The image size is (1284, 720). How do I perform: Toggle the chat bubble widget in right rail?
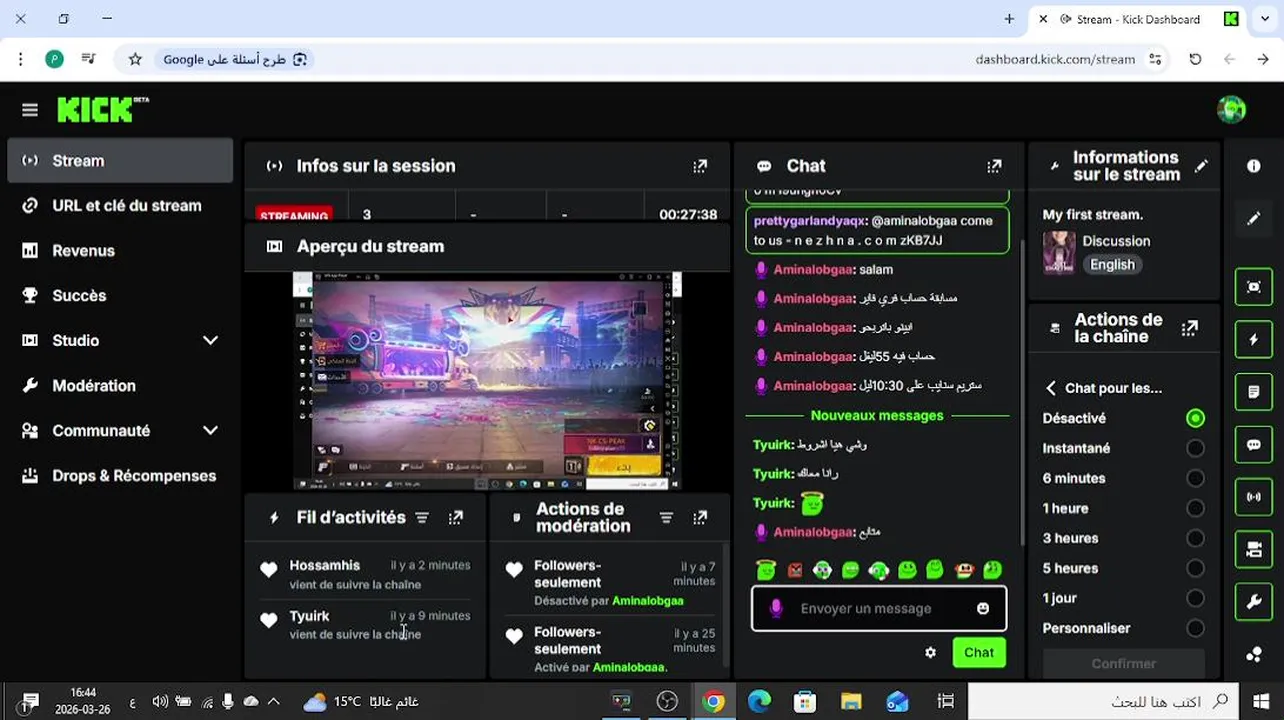1254,444
